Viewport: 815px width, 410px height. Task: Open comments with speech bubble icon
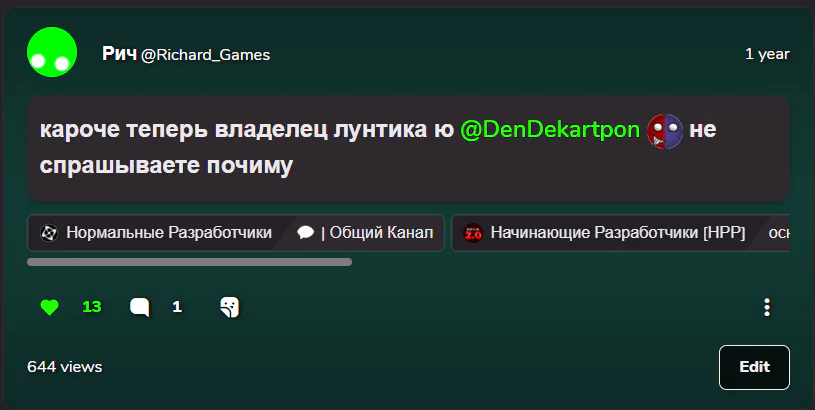point(139,307)
